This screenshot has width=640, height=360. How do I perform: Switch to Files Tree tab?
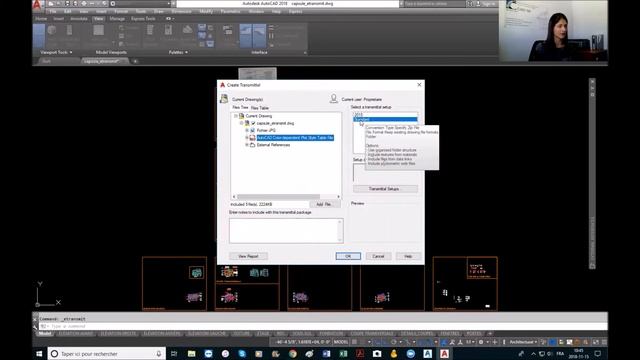(x=240, y=107)
